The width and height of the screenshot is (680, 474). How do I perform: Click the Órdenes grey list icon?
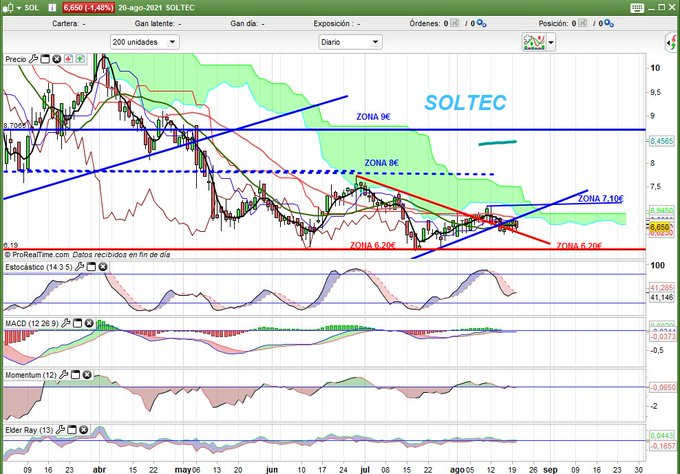pyautogui.click(x=454, y=23)
